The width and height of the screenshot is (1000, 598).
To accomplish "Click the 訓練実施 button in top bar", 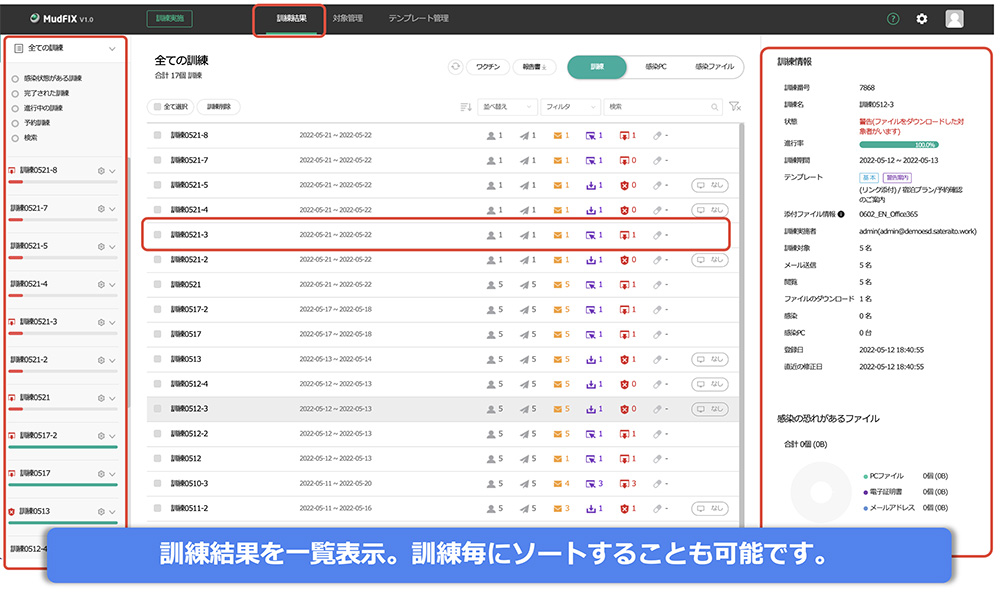I will 170,19.
